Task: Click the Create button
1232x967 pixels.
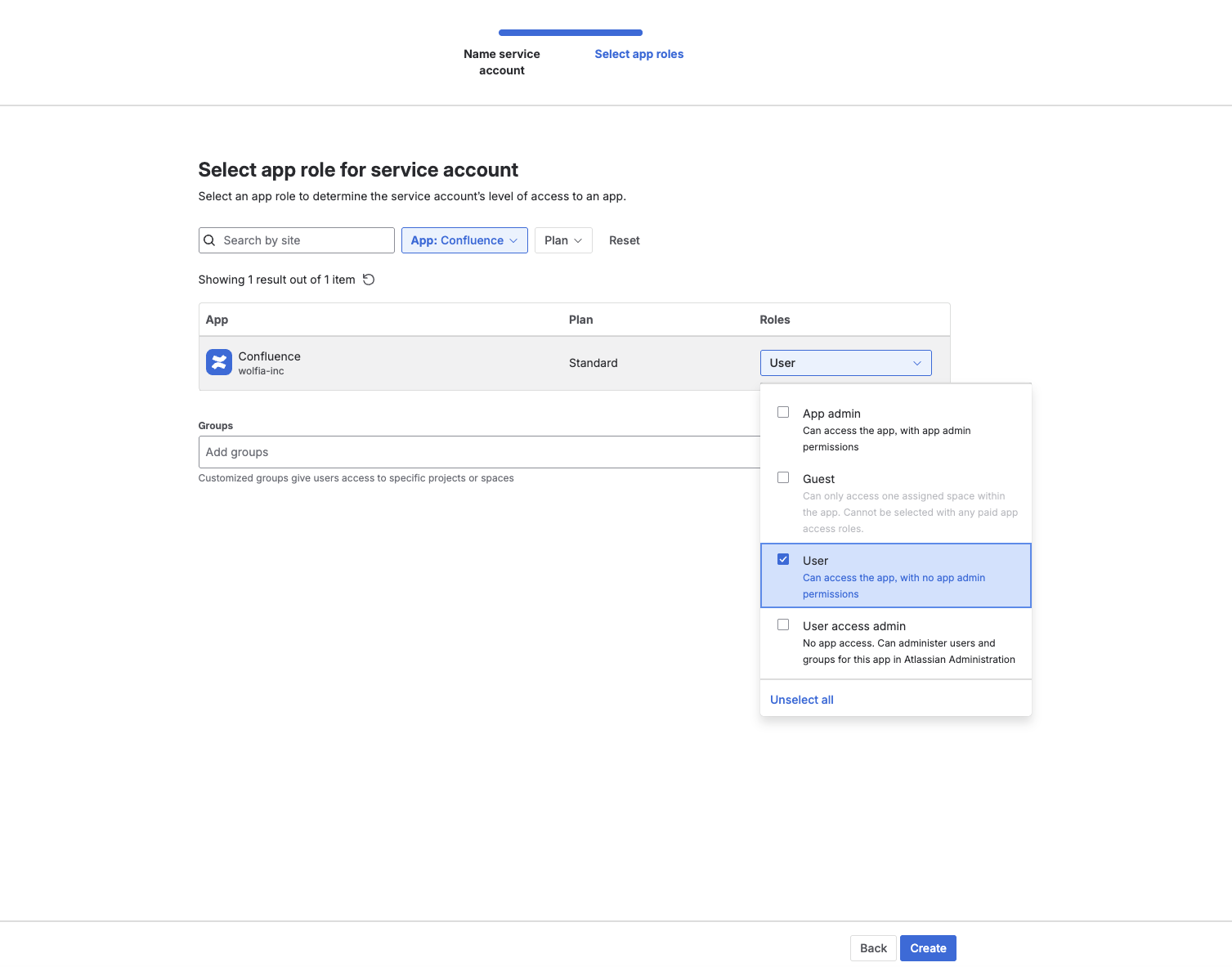Action: 927,947
